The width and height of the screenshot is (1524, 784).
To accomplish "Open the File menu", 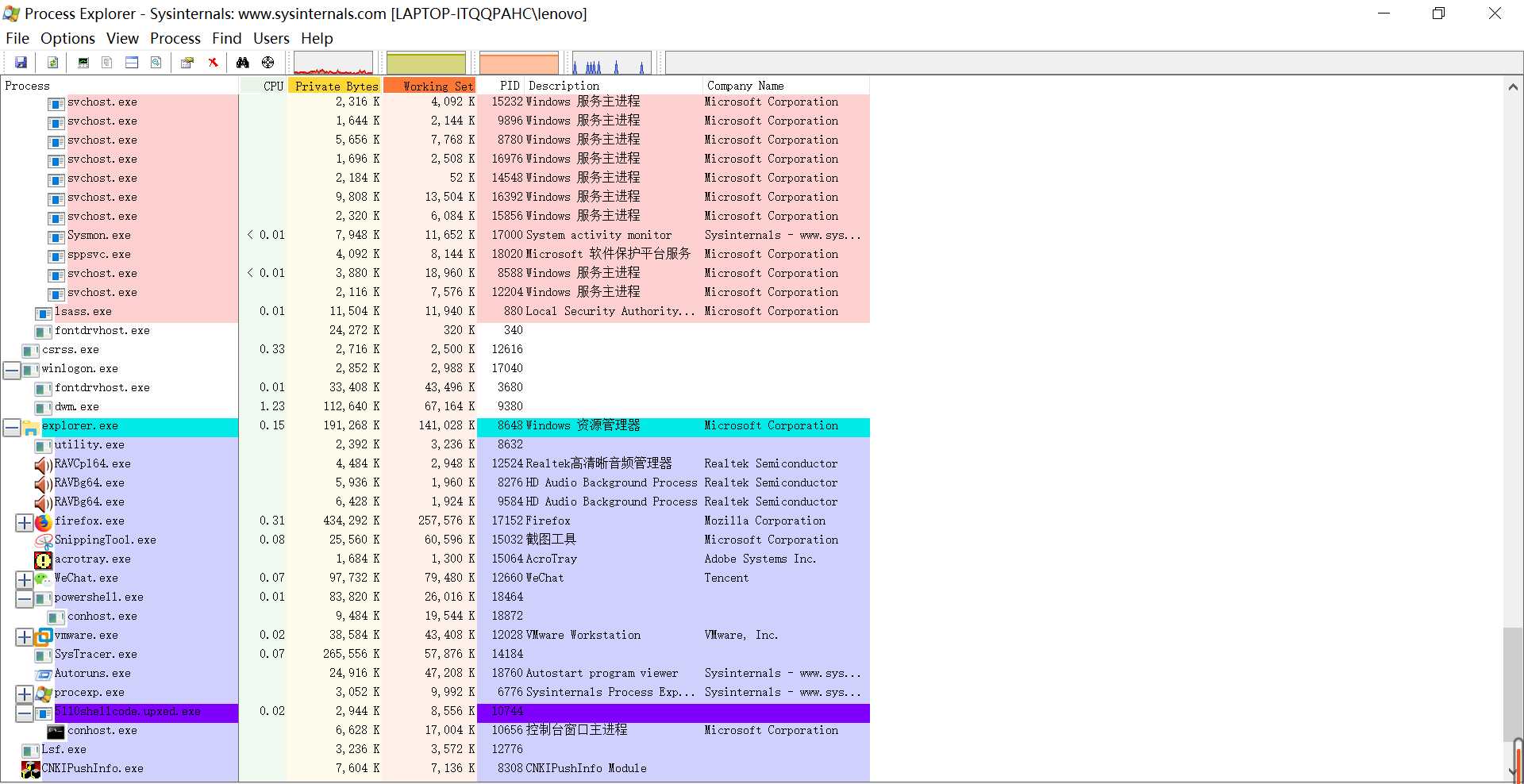I will [x=17, y=38].
